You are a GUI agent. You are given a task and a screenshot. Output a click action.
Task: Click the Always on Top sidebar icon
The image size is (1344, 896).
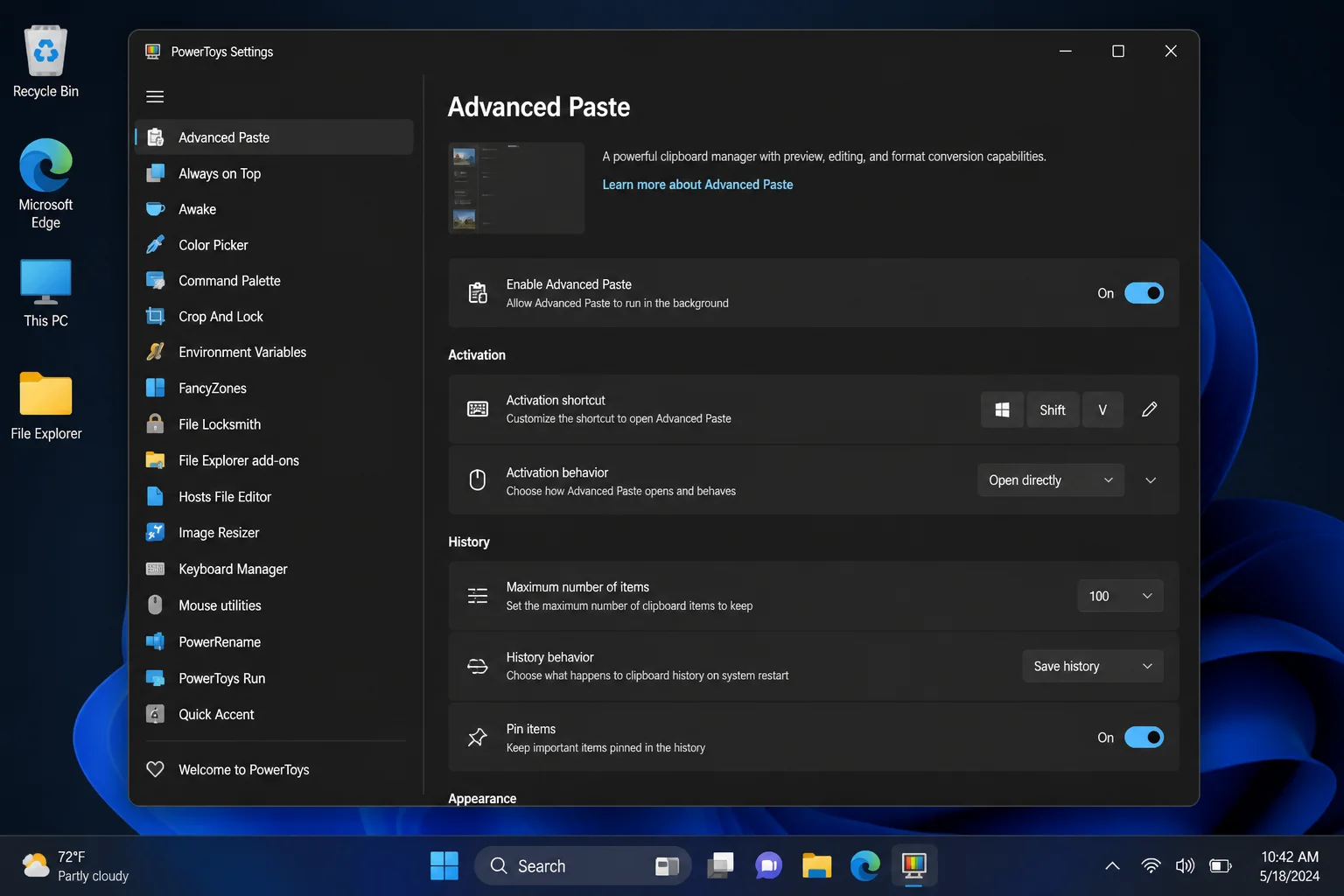[156, 173]
